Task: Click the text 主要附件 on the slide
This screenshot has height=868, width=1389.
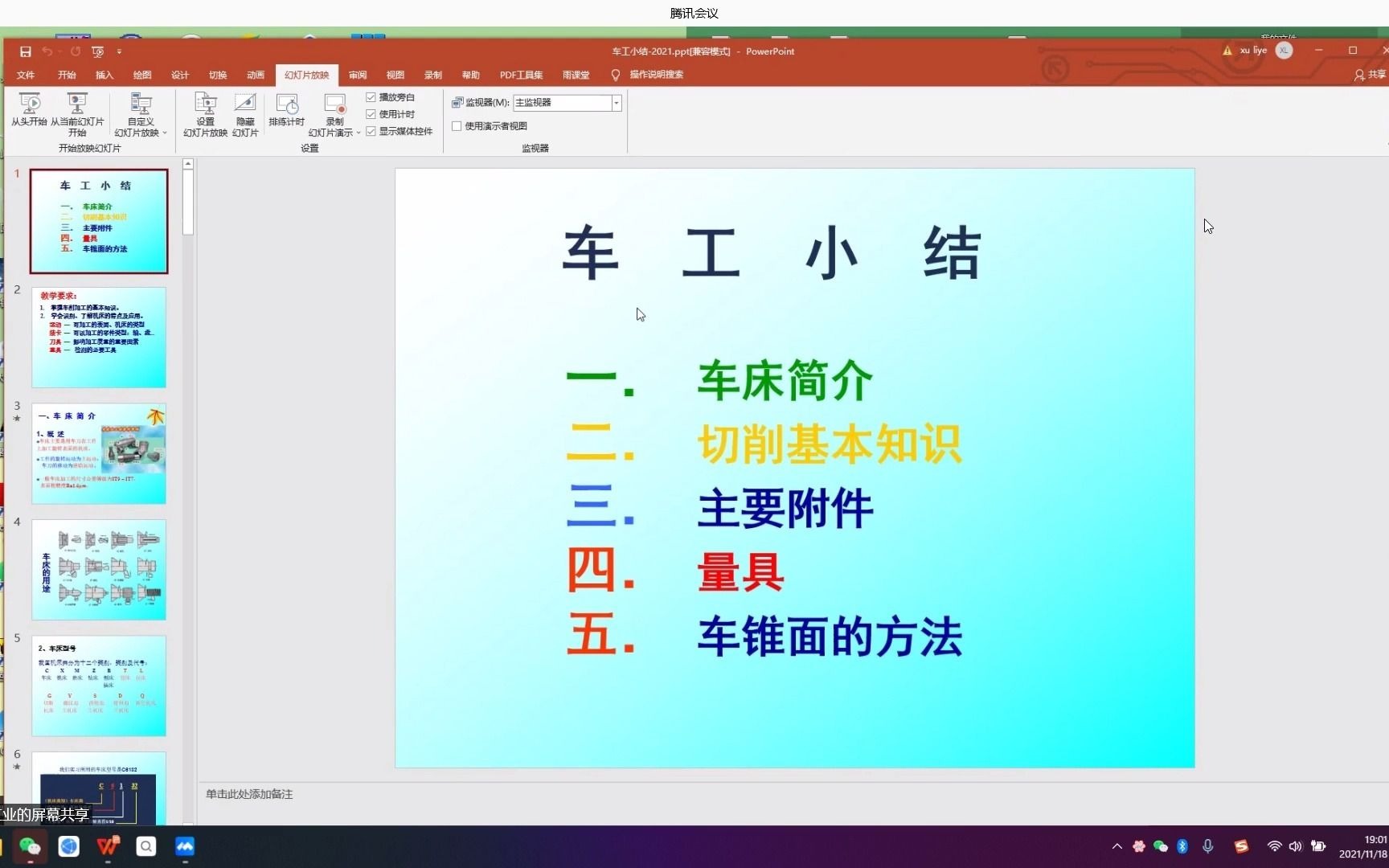Action: click(785, 509)
